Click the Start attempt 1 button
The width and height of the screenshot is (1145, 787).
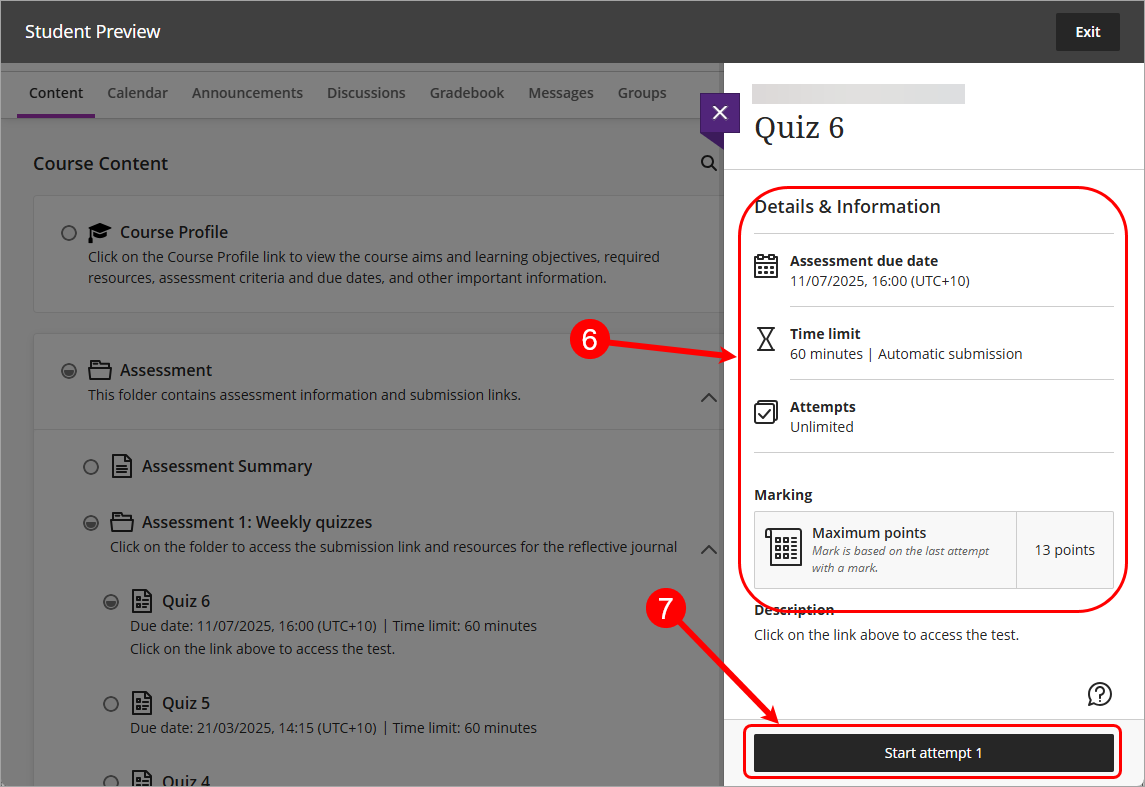(x=932, y=752)
